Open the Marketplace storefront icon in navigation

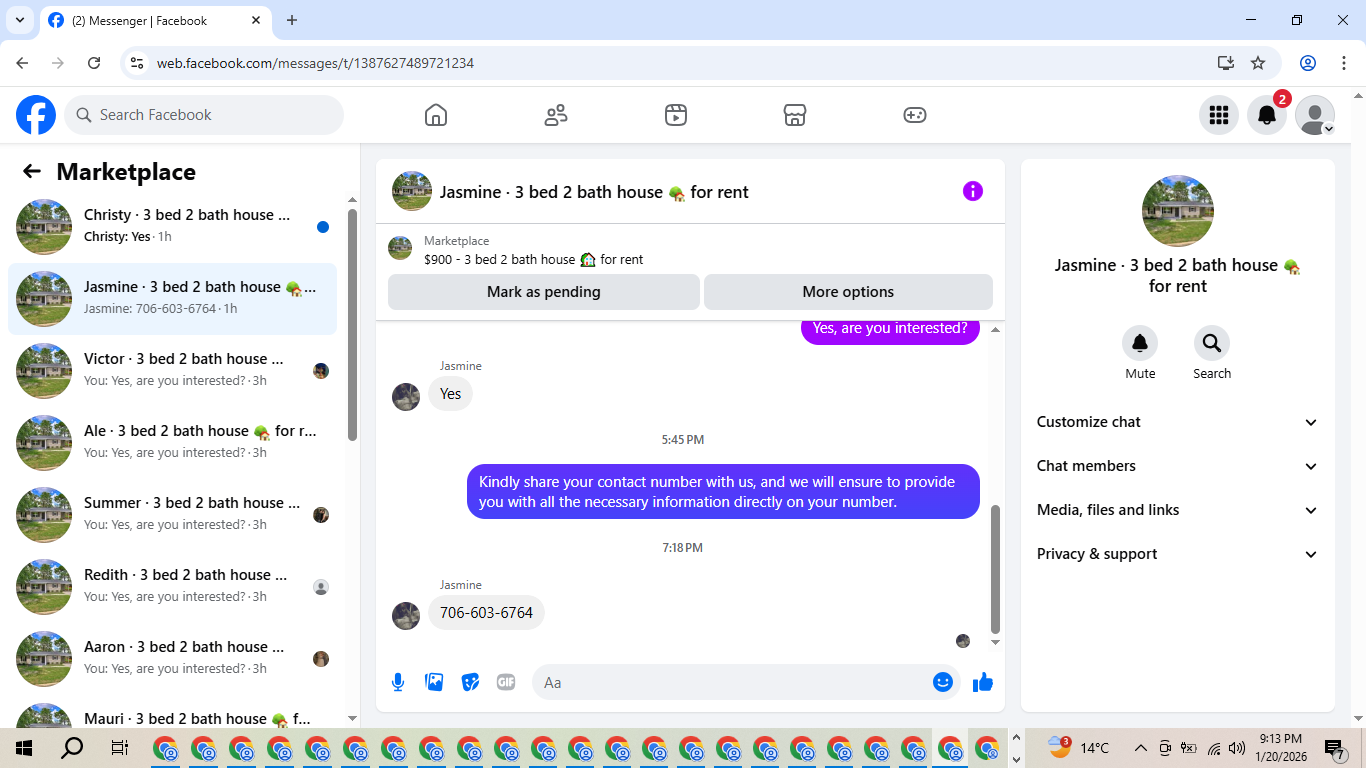[x=795, y=115]
